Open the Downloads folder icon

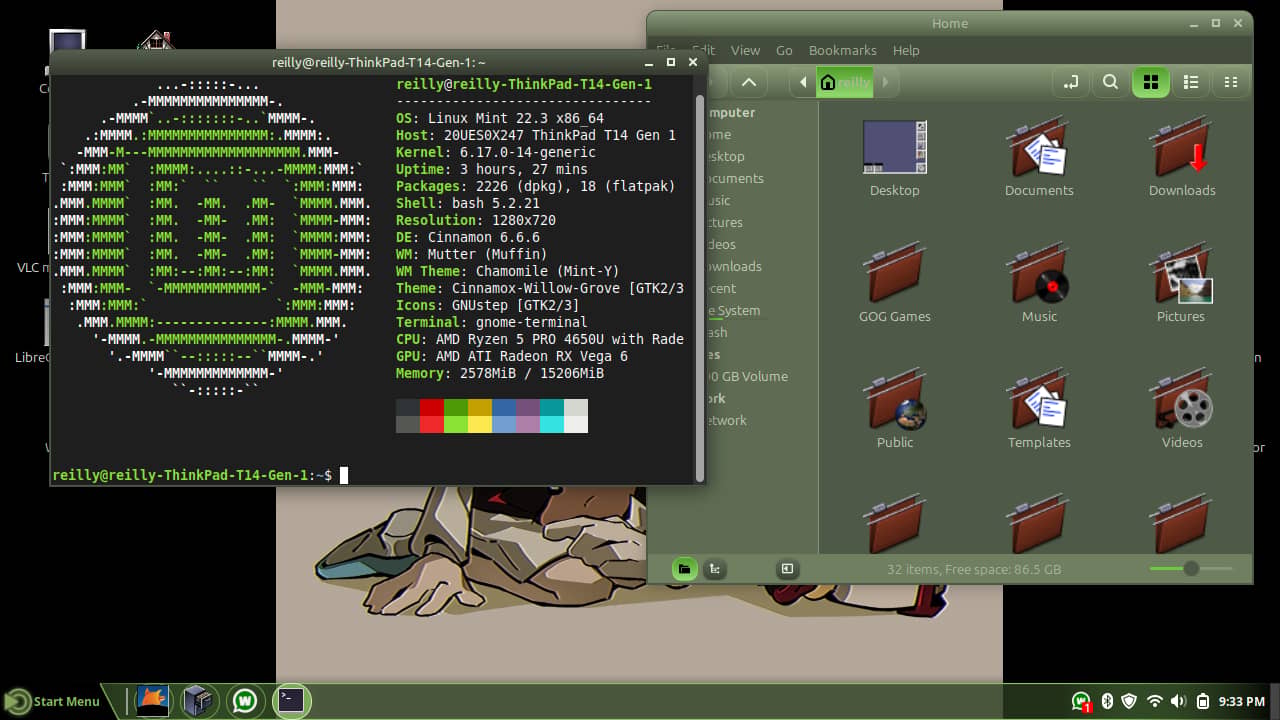click(1181, 147)
